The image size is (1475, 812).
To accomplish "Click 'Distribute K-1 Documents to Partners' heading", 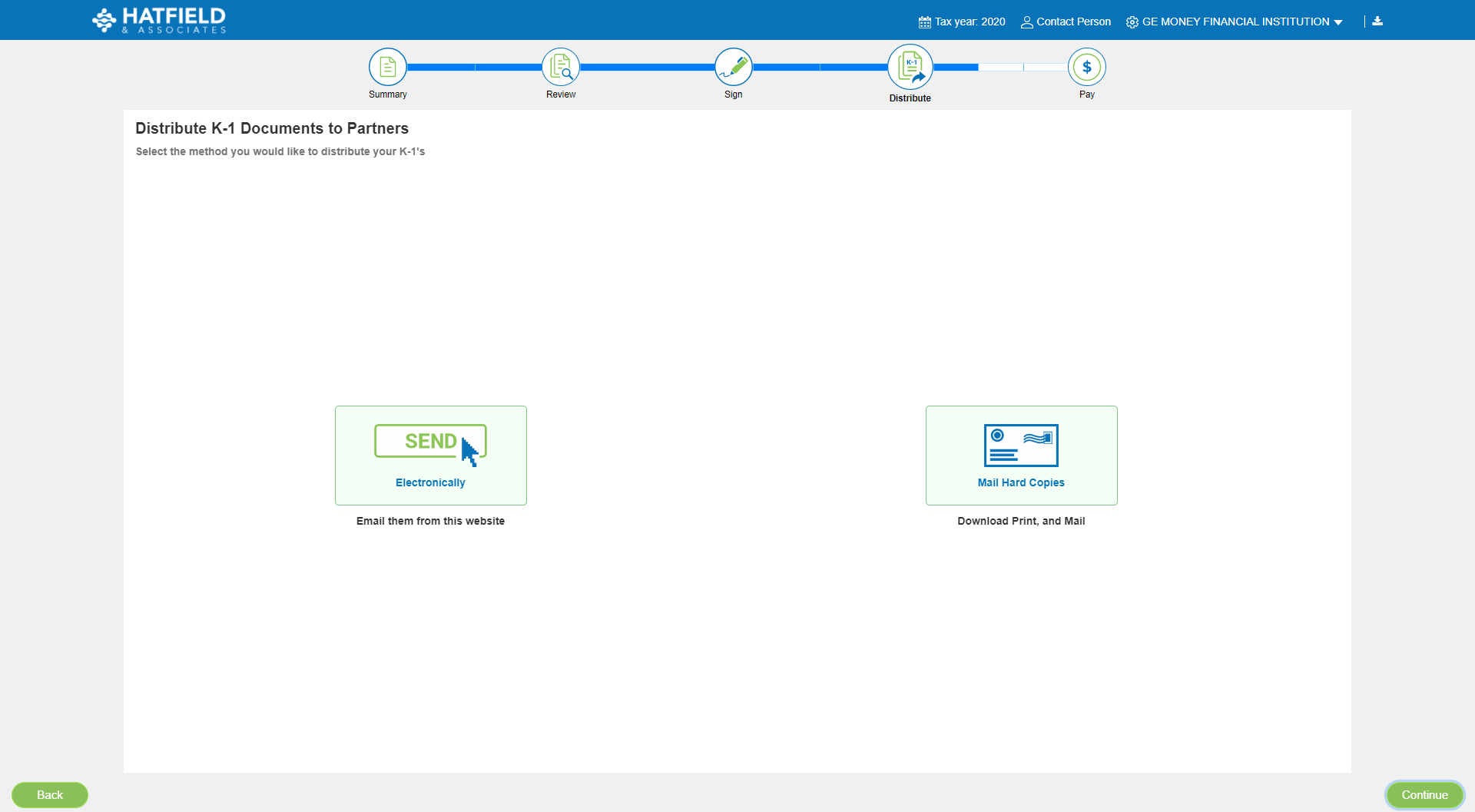I will [x=272, y=128].
